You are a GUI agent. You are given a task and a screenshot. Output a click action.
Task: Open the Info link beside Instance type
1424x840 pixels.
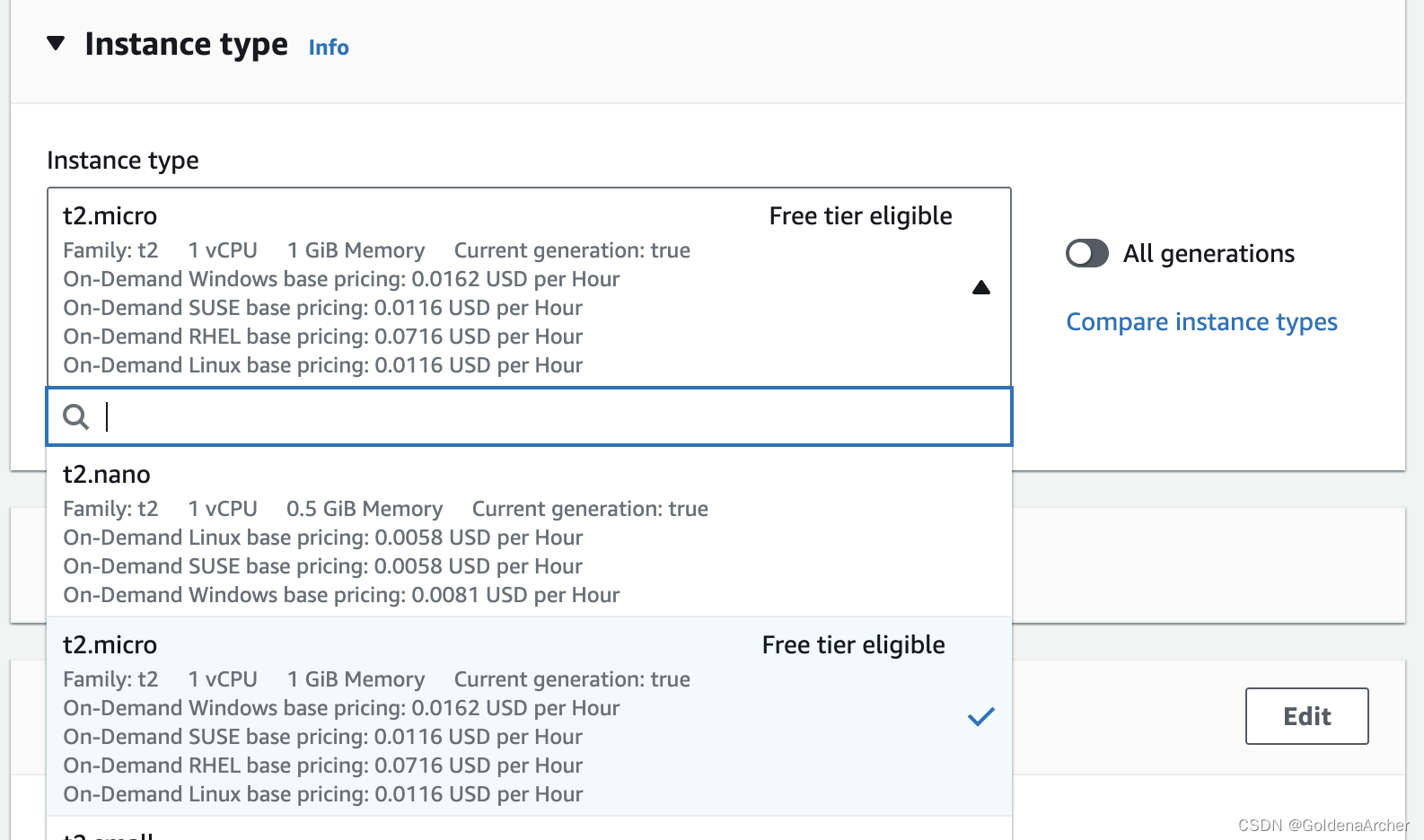pos(329,48)
